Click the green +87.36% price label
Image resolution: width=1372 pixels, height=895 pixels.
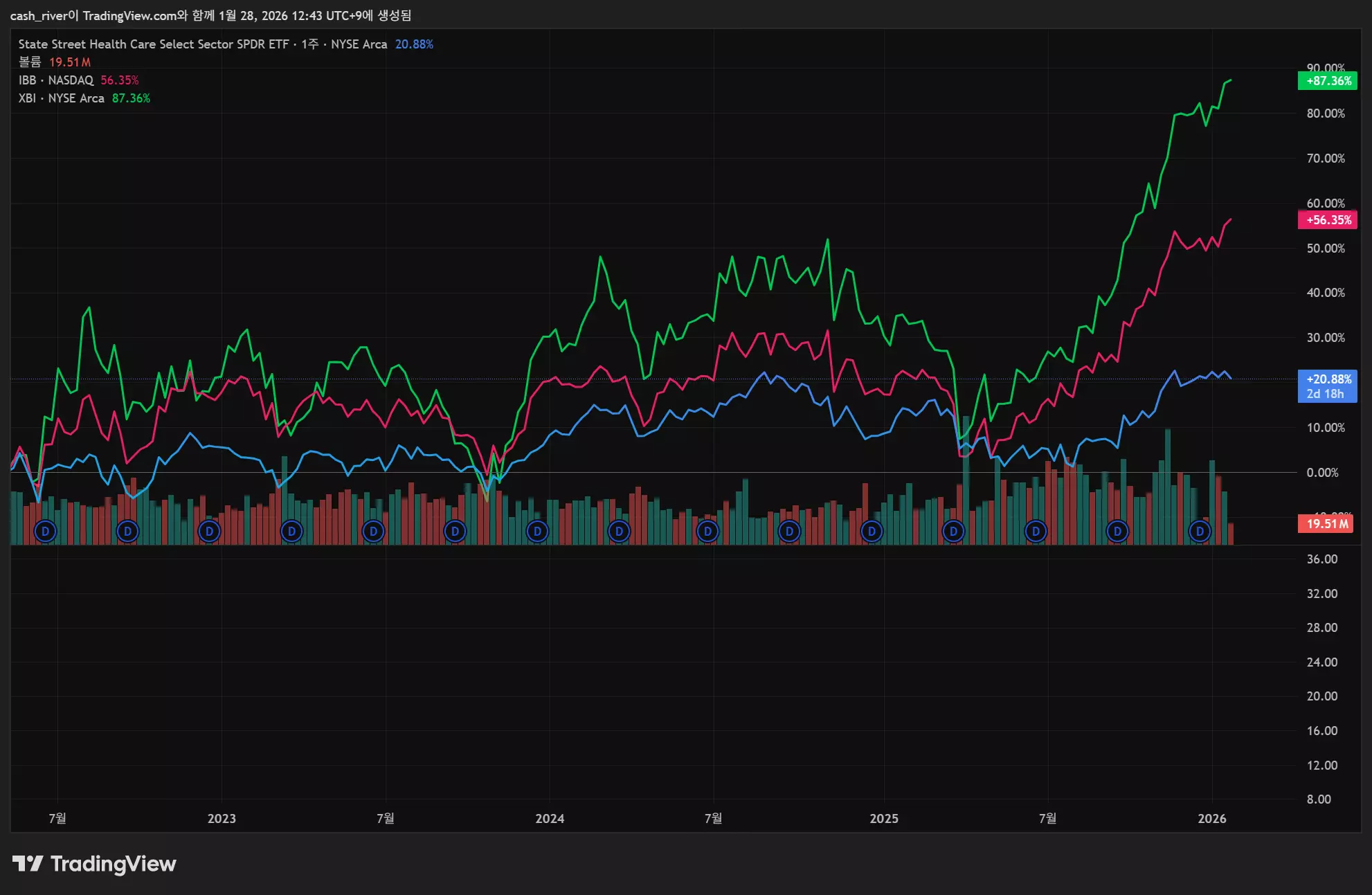(x=1328, y=81)
